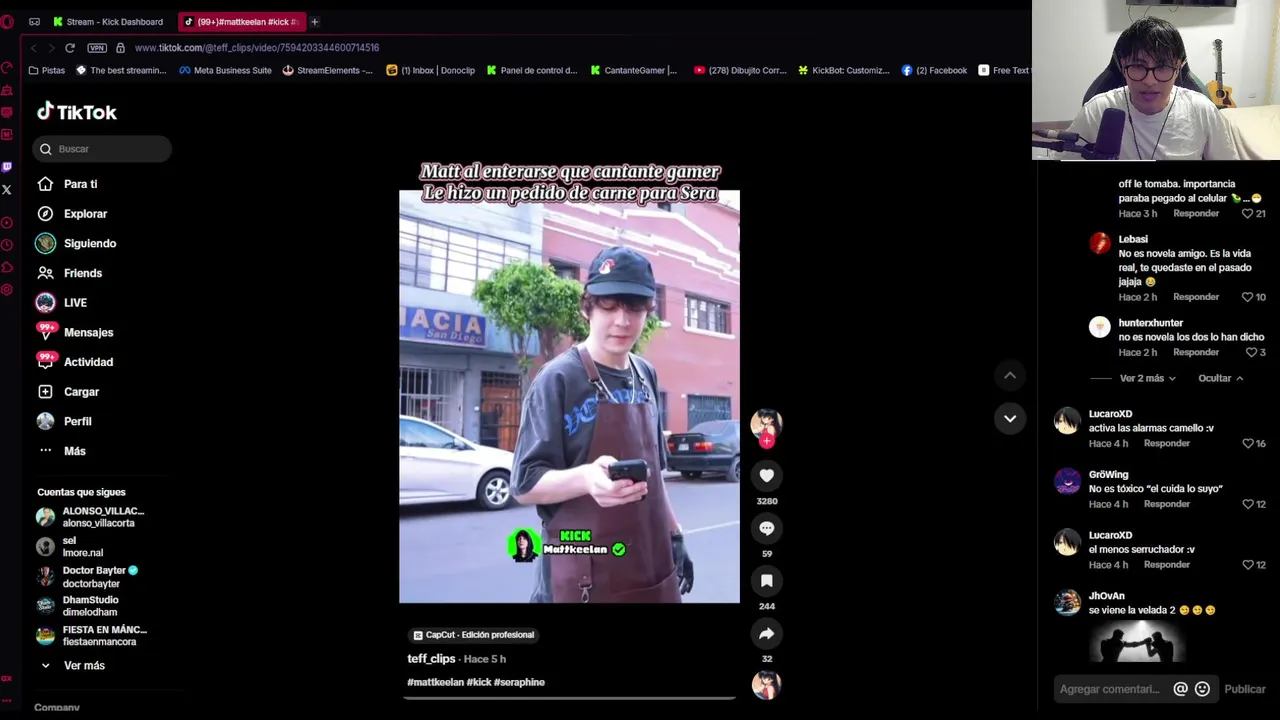Open X icon in browser sidebar
Screen dimensions: 1280x720
click(x=7, y=190)
